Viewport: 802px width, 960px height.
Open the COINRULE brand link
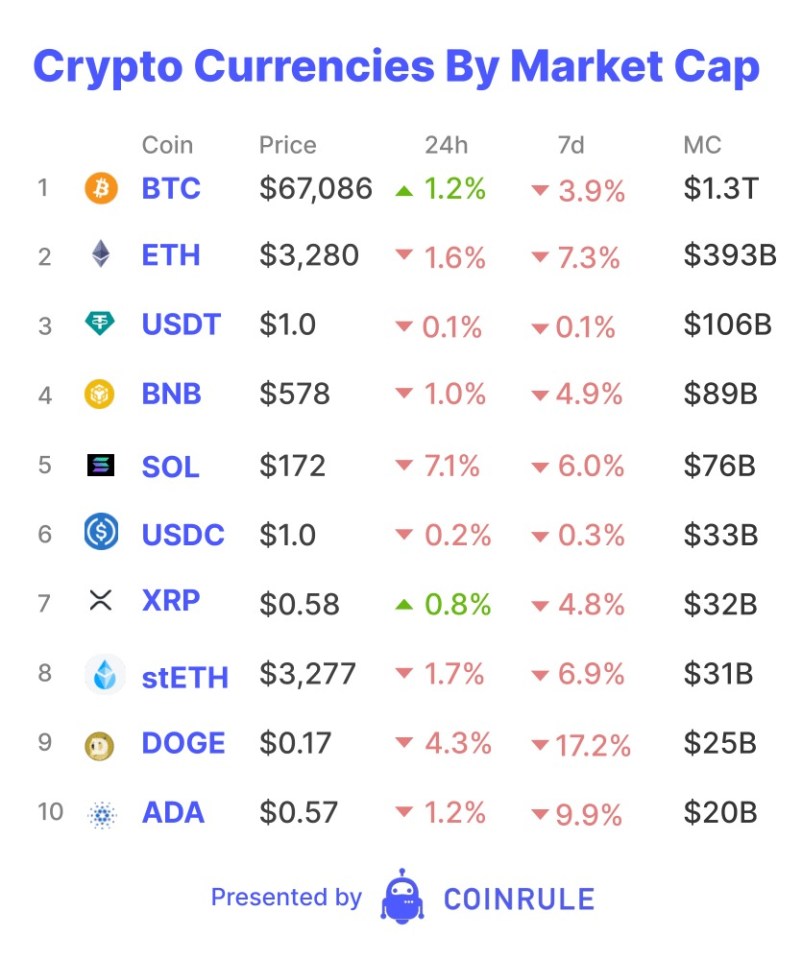[519, 899]
